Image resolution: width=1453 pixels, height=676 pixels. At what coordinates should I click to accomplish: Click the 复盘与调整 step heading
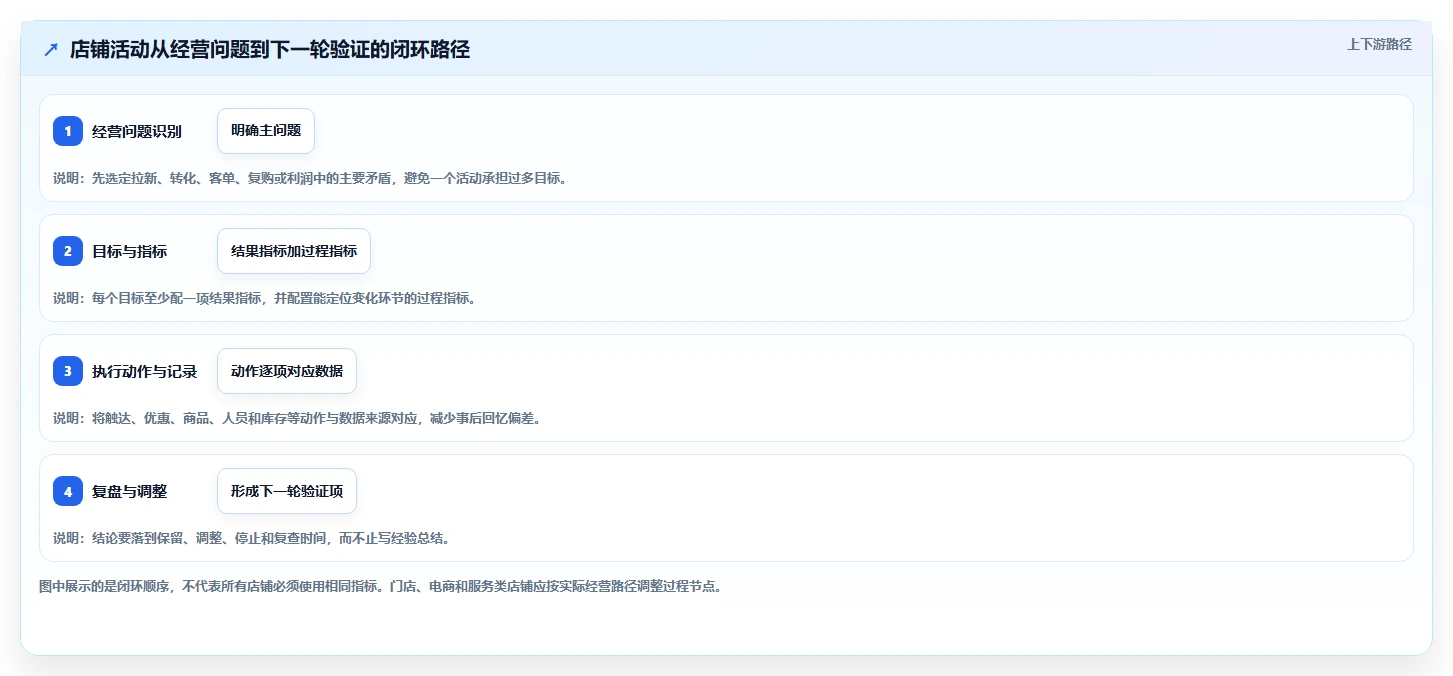130,491
